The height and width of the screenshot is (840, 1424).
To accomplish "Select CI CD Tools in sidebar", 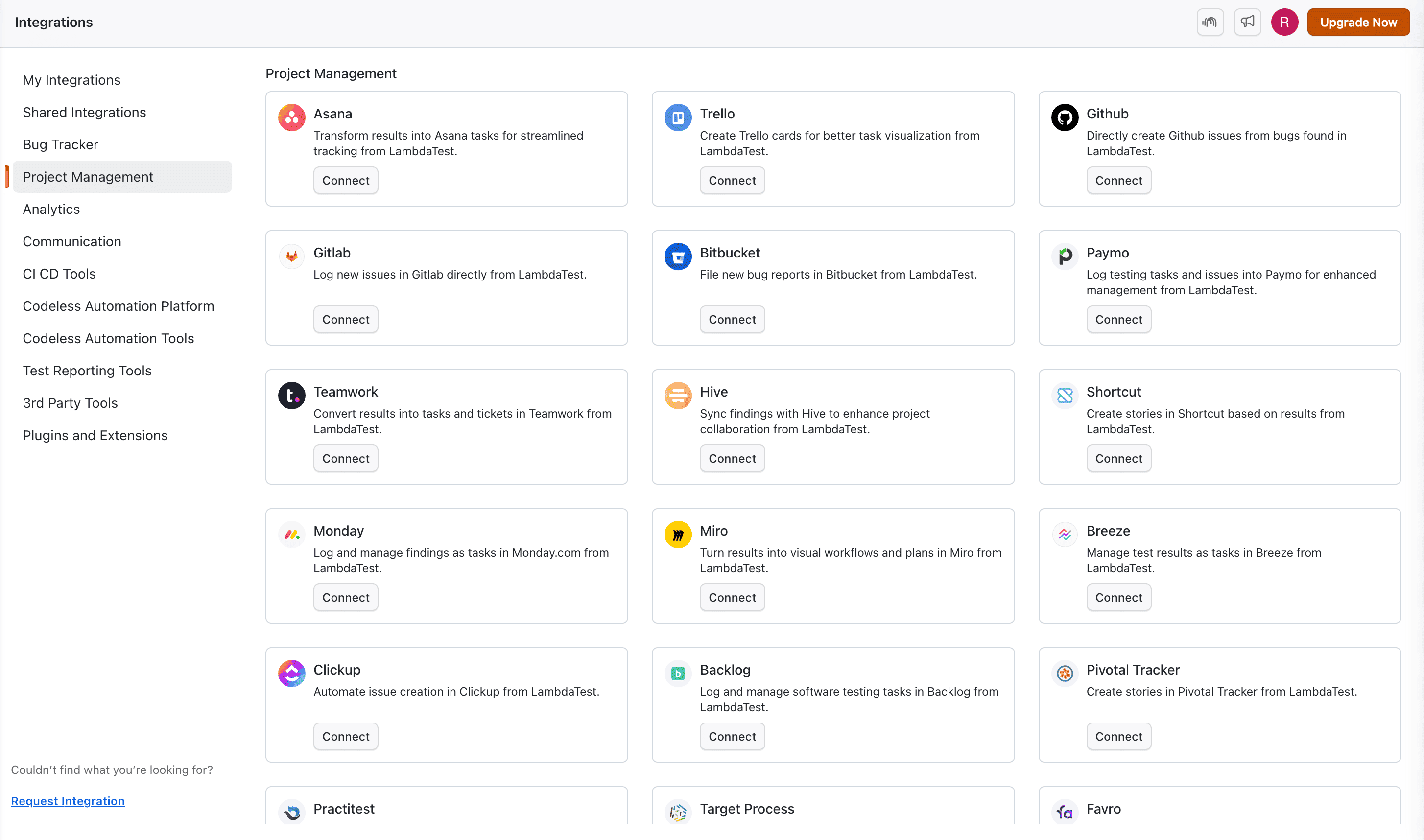I will (59, 274).
